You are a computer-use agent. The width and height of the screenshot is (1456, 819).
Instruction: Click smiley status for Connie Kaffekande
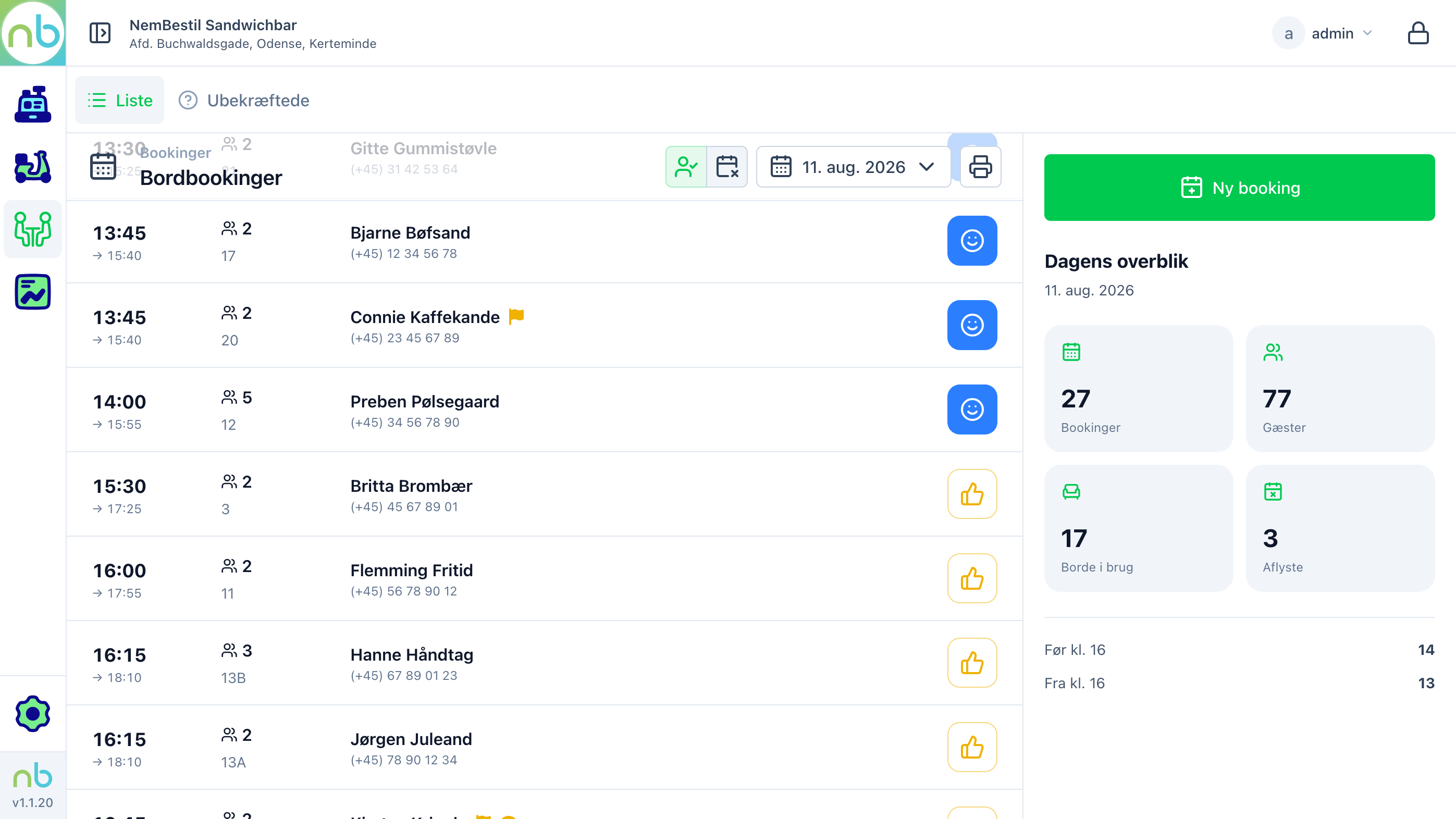pyautogui.click(x=972, y=325)
